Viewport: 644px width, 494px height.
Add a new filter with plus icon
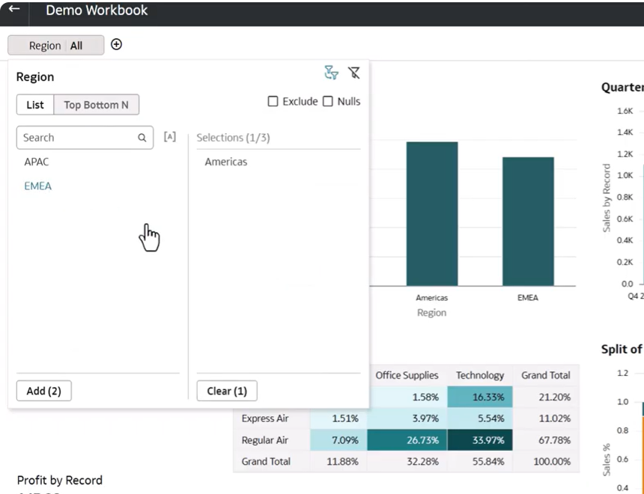(116, 44)
